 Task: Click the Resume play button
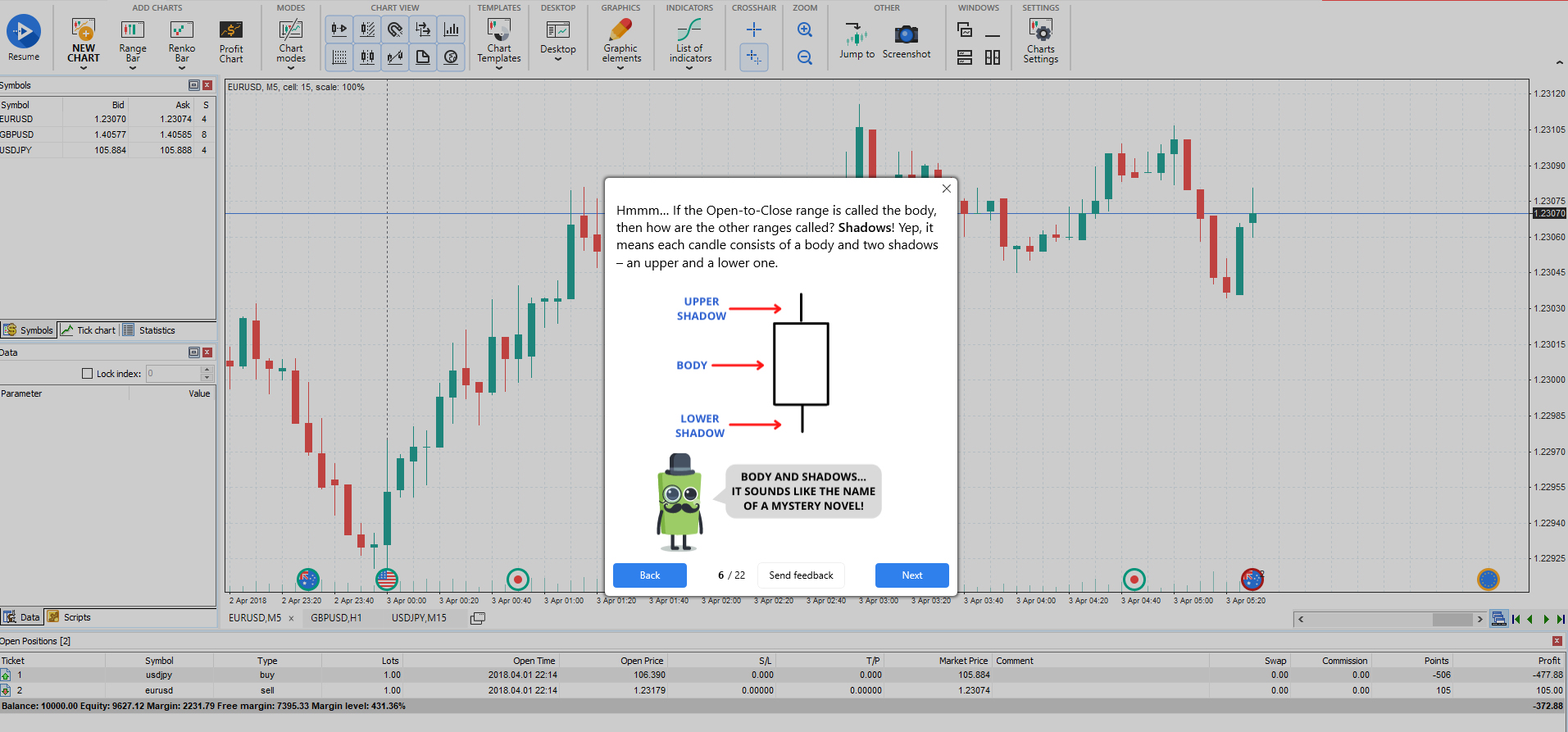(24, 33)
